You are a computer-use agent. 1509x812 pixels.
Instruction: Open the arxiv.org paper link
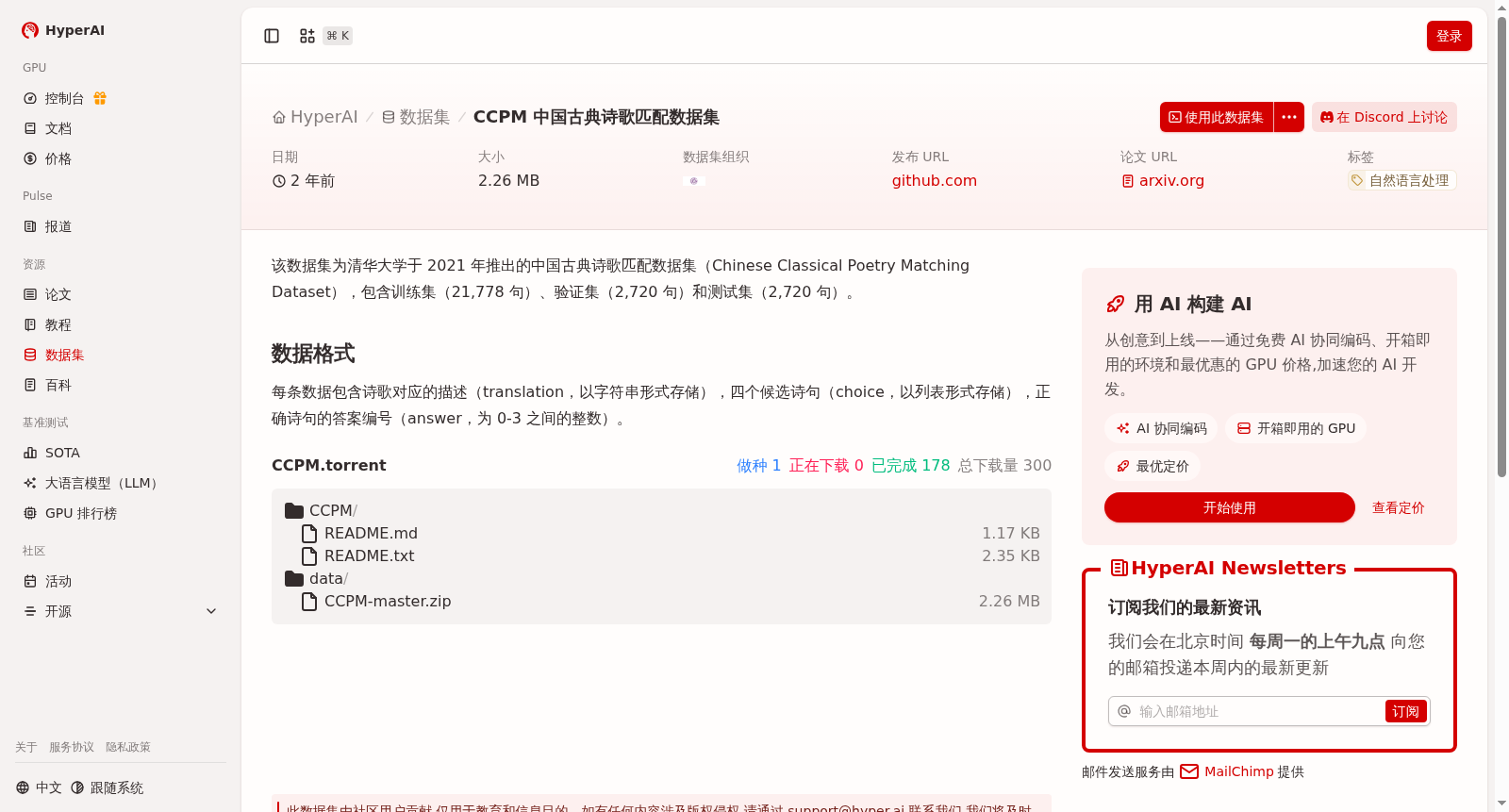(x=1163, y=180)
